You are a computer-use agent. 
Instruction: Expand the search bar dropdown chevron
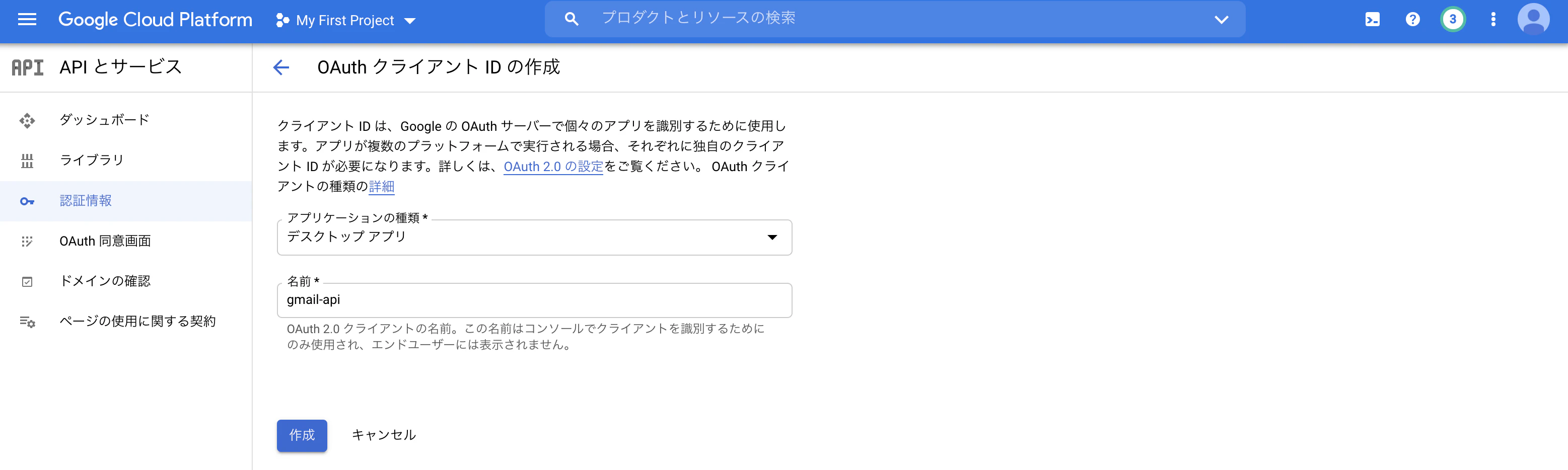pyautogui.click(x=1221, y=20)
